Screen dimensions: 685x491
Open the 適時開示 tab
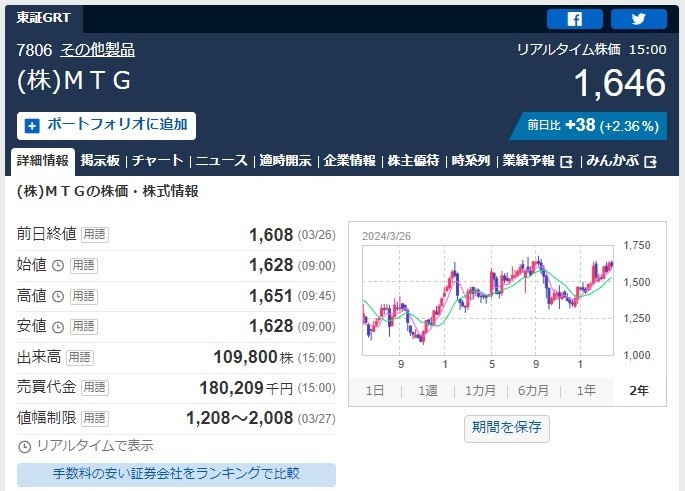[x=285, y=161]
